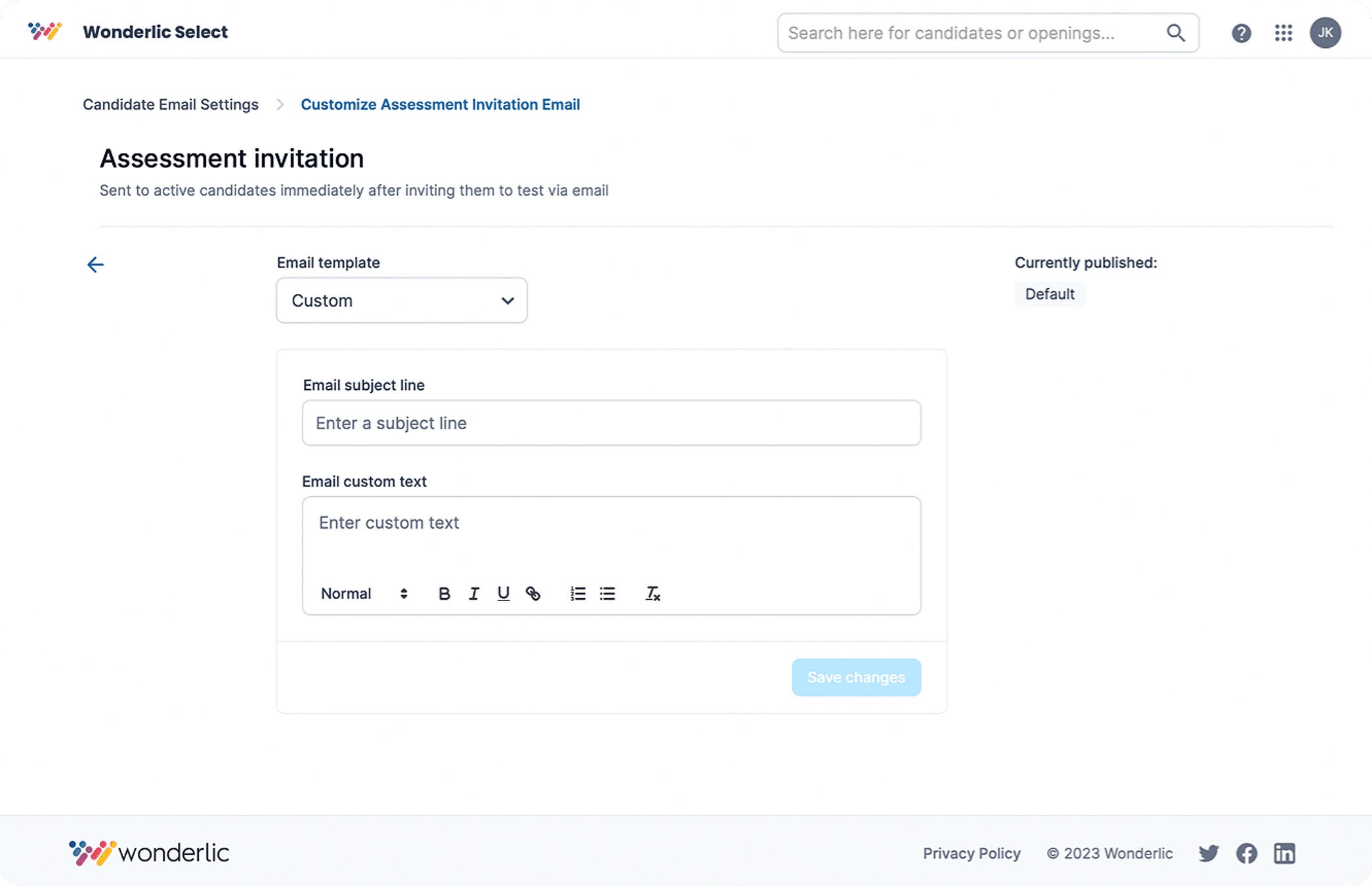Open the help question mark icon
1372x886 pixels.
1241,33
